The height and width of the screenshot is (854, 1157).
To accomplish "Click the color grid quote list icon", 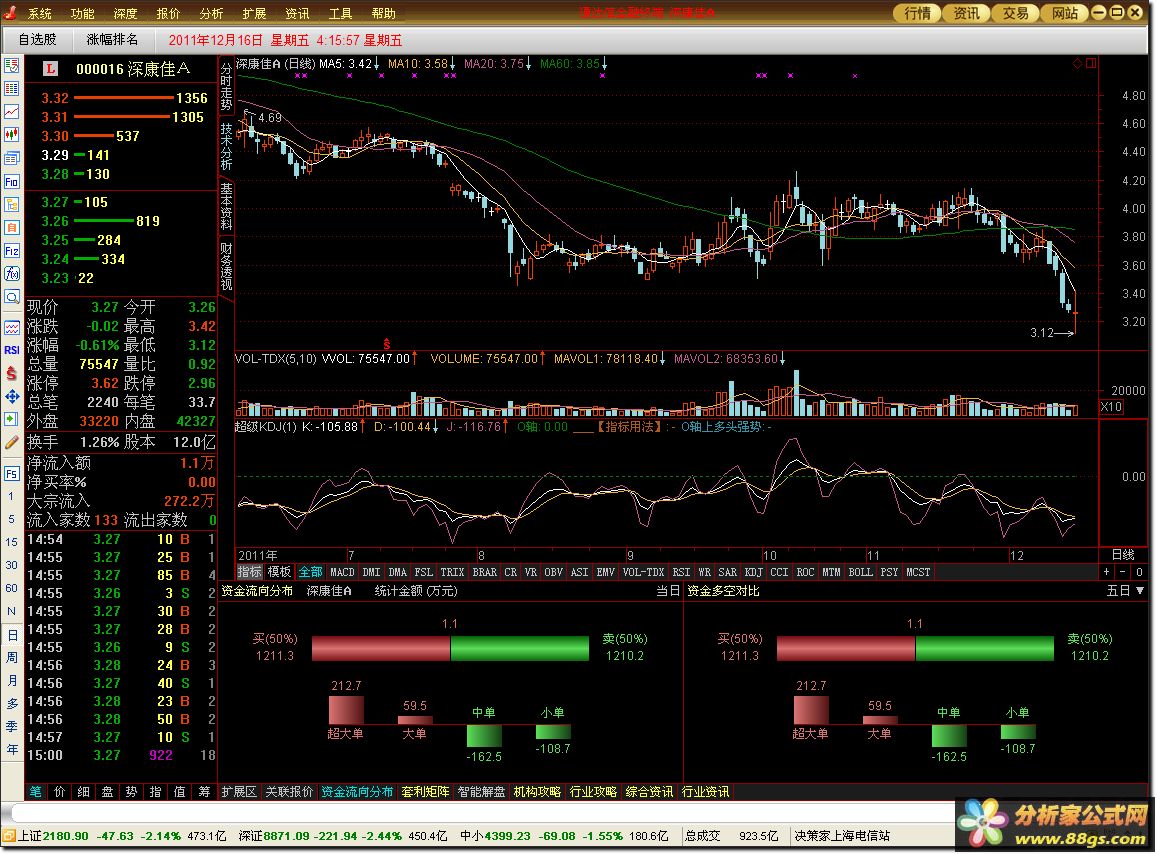I will pyautogui.click(x=11, y=89).
